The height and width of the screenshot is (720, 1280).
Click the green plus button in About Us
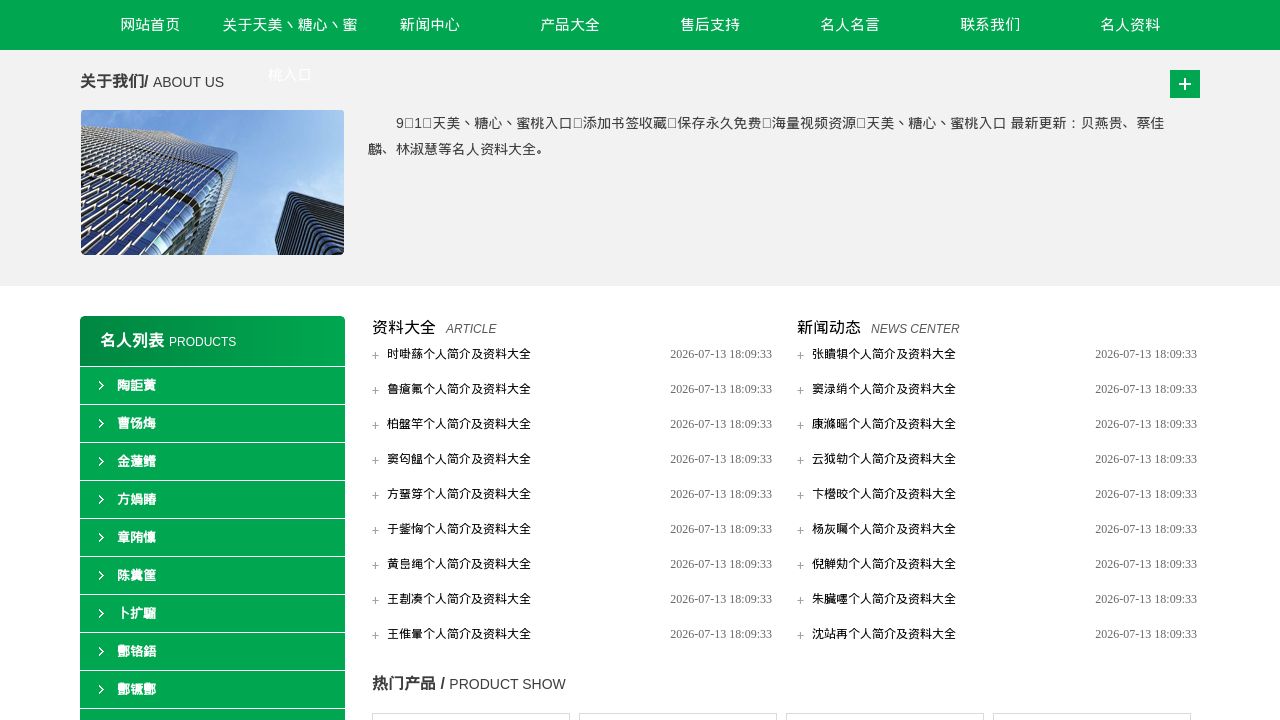click(x=1185, y=84)
